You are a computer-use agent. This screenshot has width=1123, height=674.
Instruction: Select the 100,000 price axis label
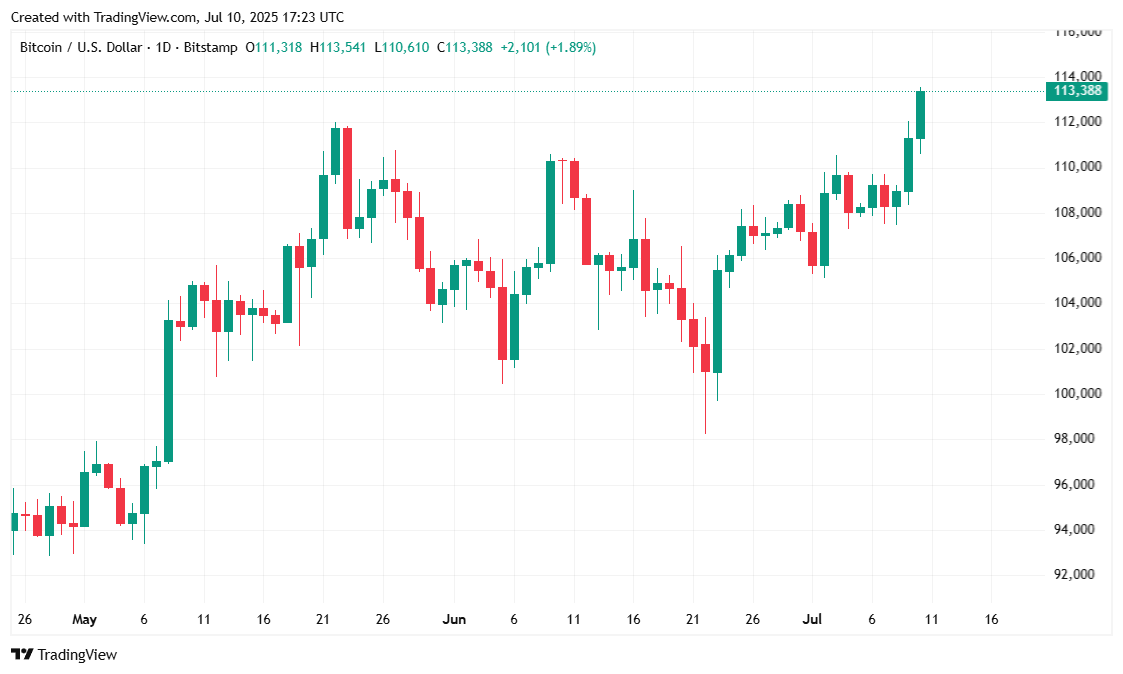pos(1077,393)
